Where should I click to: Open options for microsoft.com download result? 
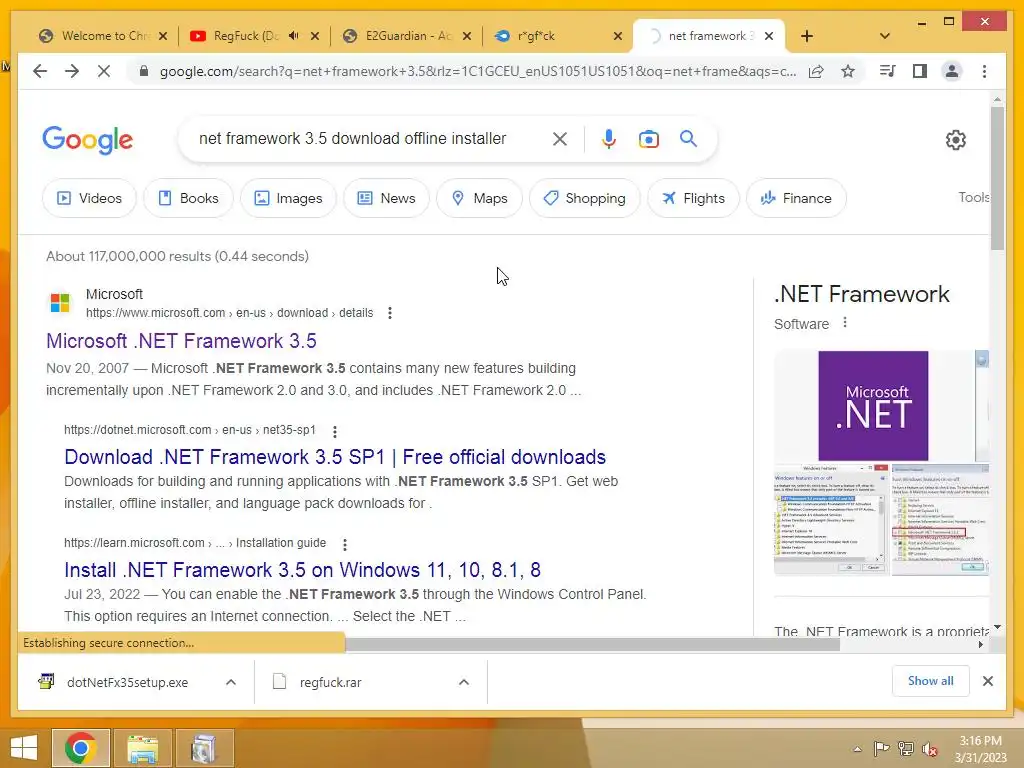coord(390,313)
